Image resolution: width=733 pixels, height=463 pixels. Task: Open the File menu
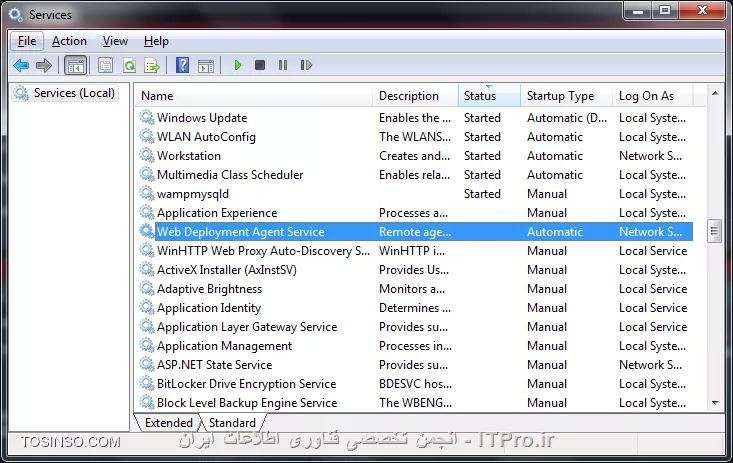[27, 41]
